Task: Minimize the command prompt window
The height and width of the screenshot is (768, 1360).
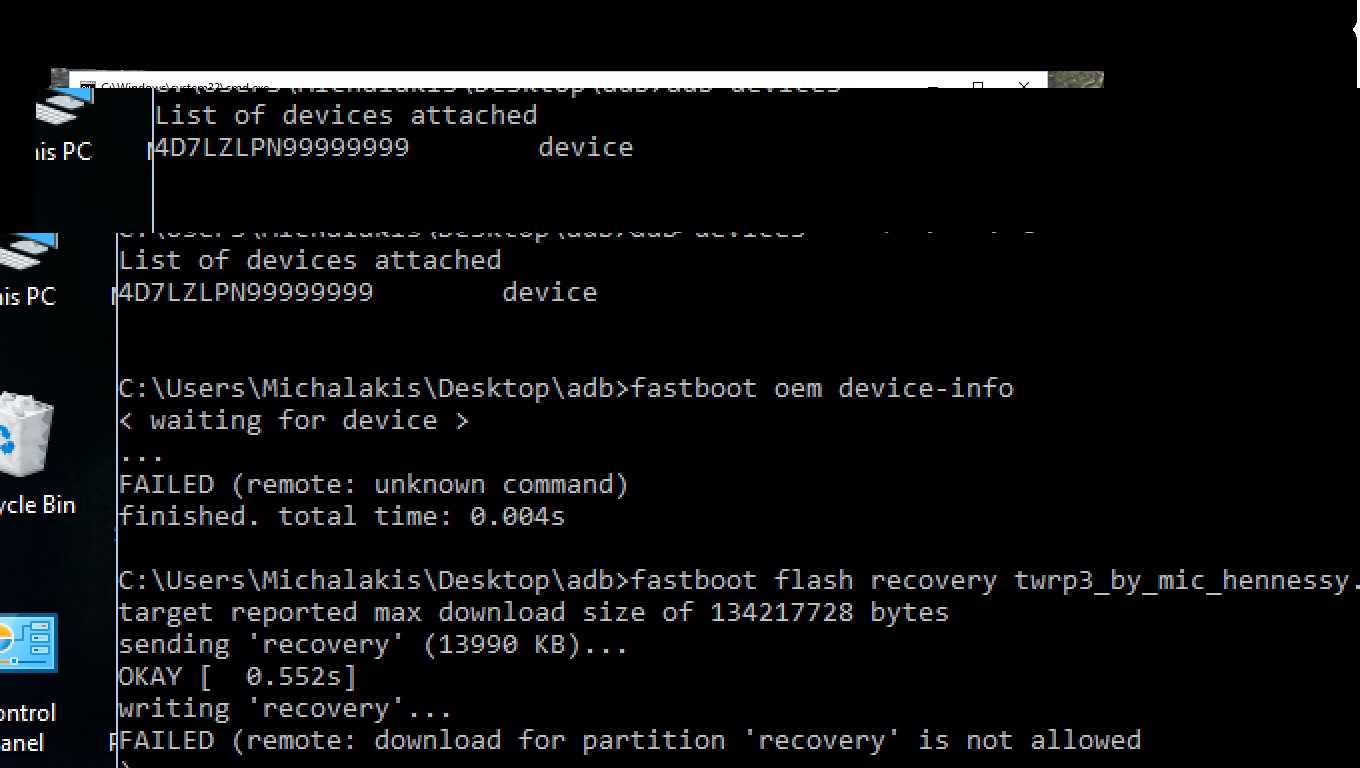Action: pos(933,87)
